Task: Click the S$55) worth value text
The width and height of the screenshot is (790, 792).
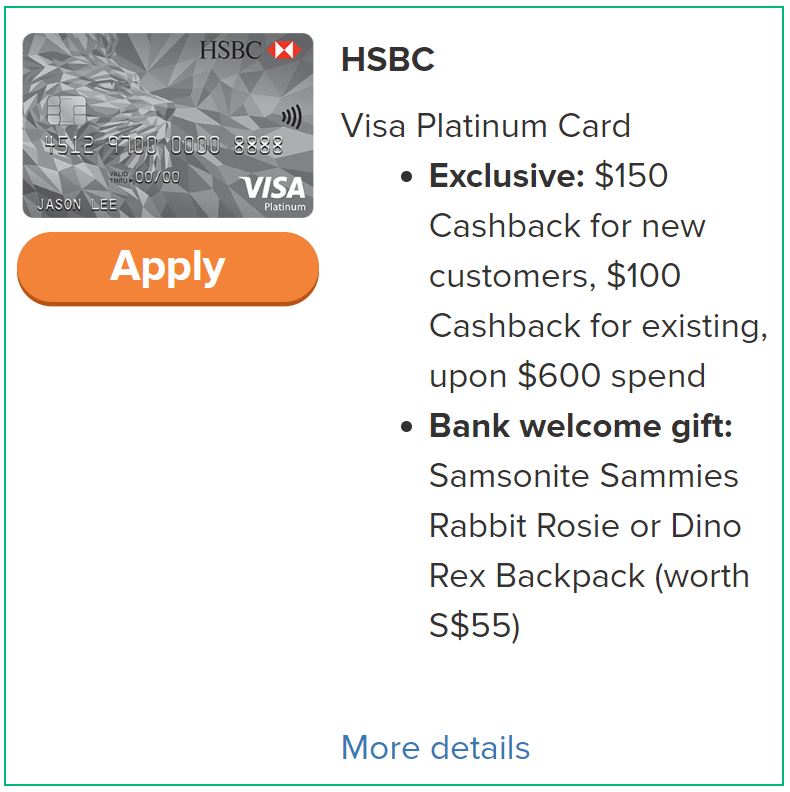Action: [x=474, y=626]
